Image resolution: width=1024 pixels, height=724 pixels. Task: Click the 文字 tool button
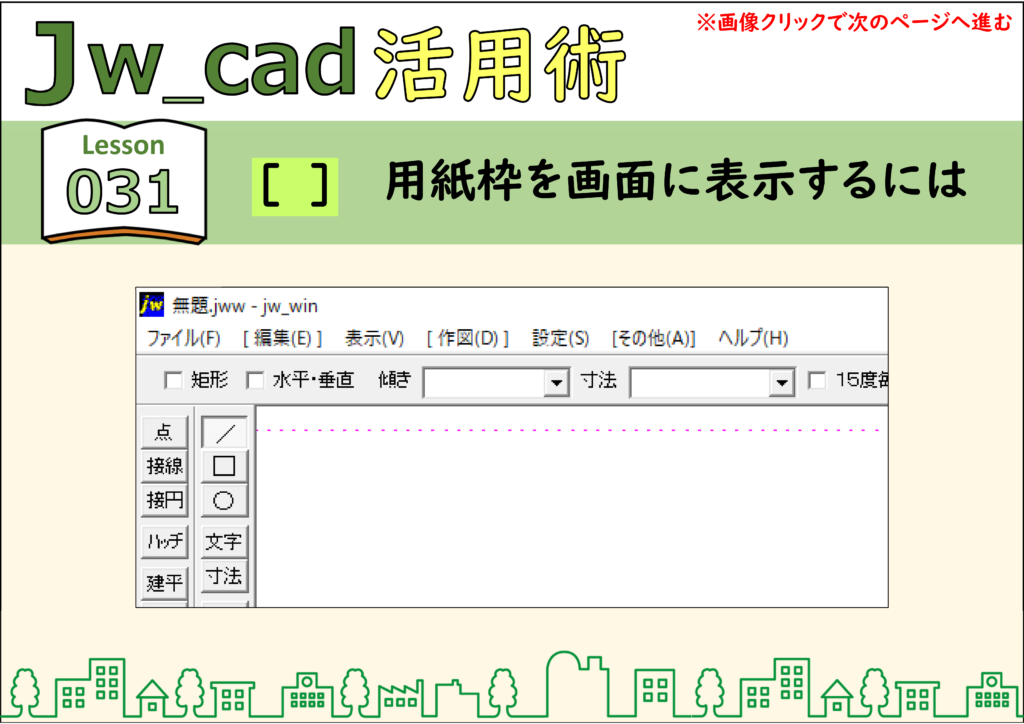[x=224, y=541]
